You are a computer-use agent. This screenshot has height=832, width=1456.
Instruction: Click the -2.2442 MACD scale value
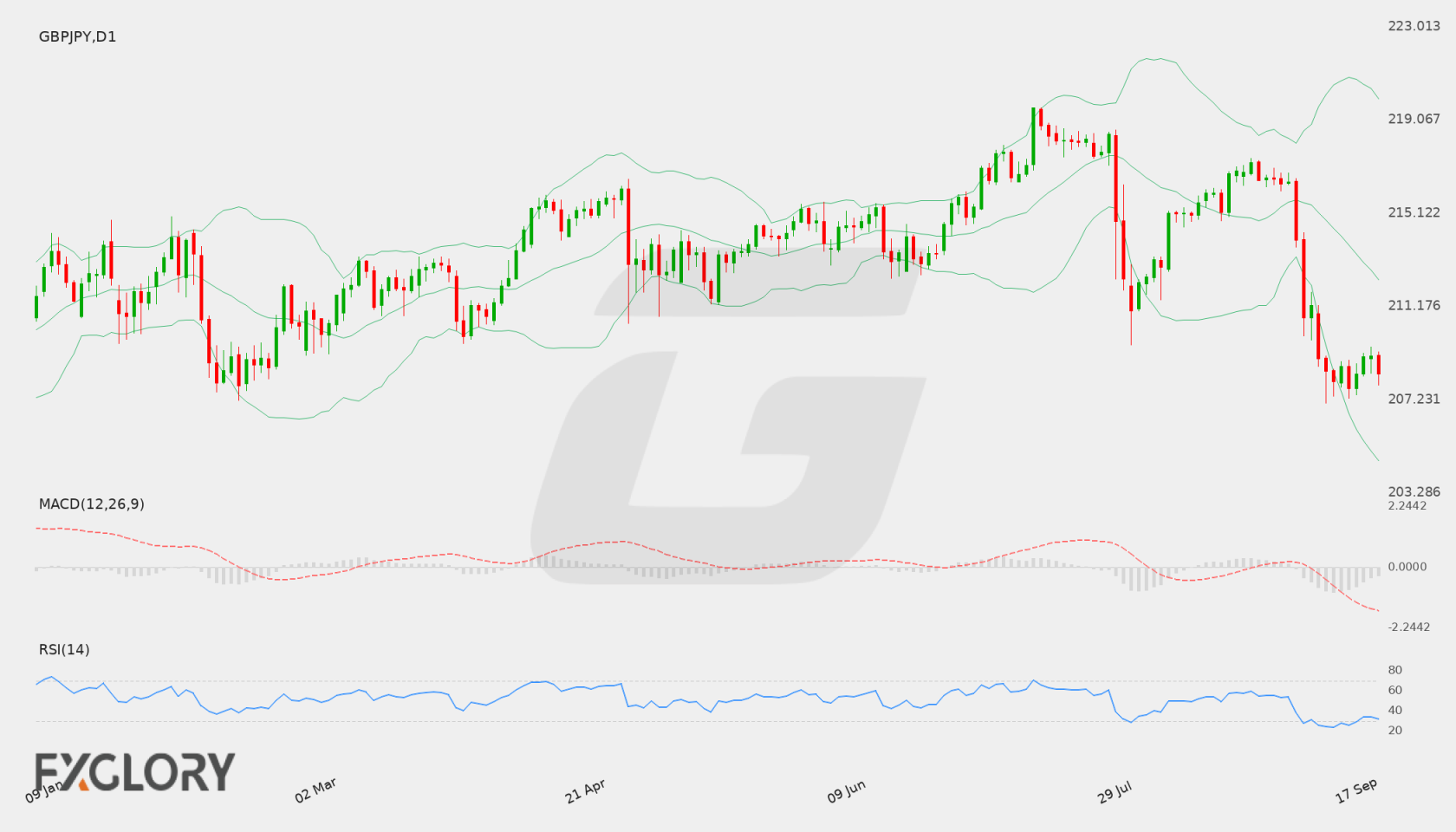click(x=1408, y=627)
